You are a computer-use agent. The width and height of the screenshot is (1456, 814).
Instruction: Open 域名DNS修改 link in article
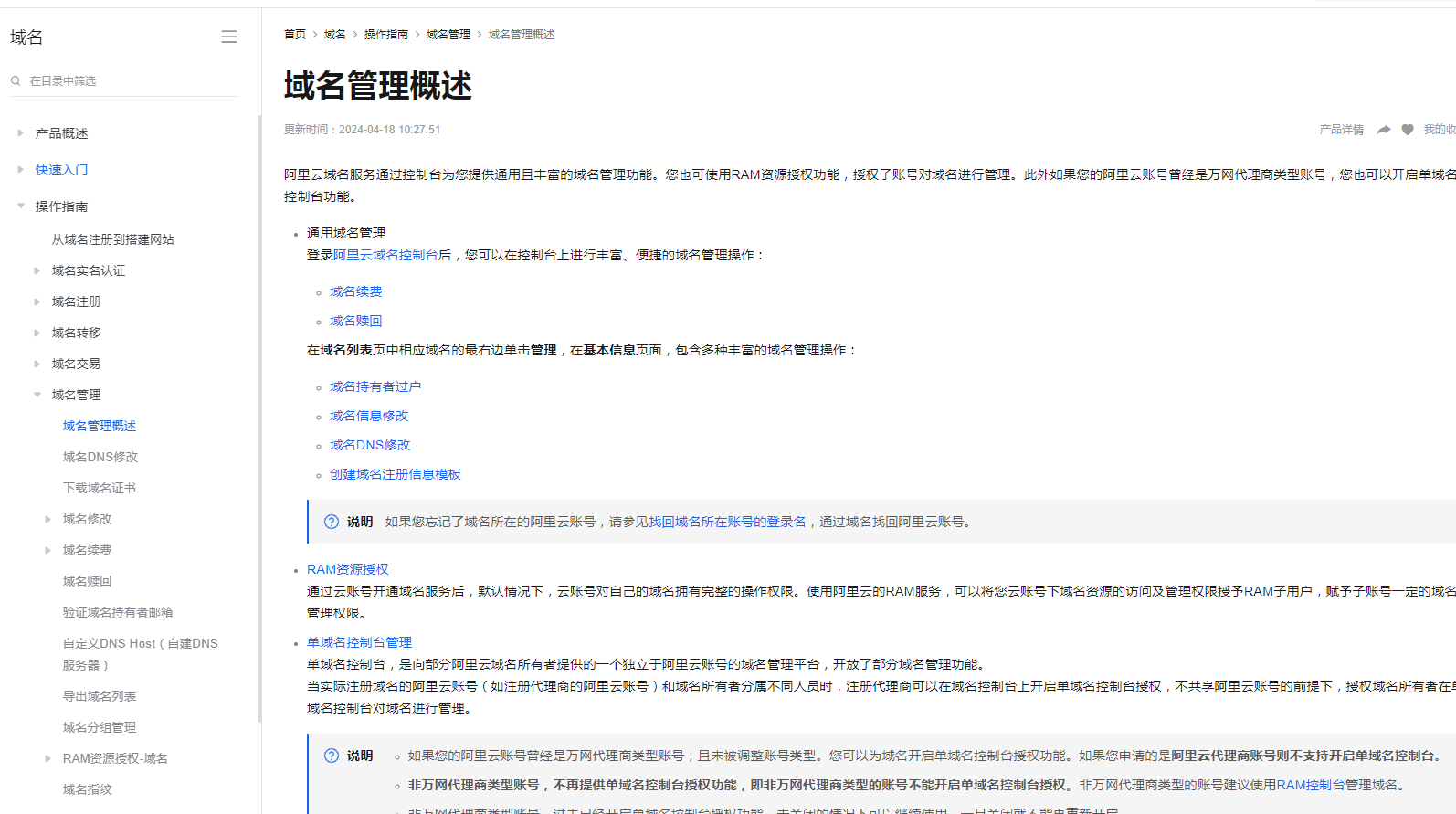tap(370, 445)
